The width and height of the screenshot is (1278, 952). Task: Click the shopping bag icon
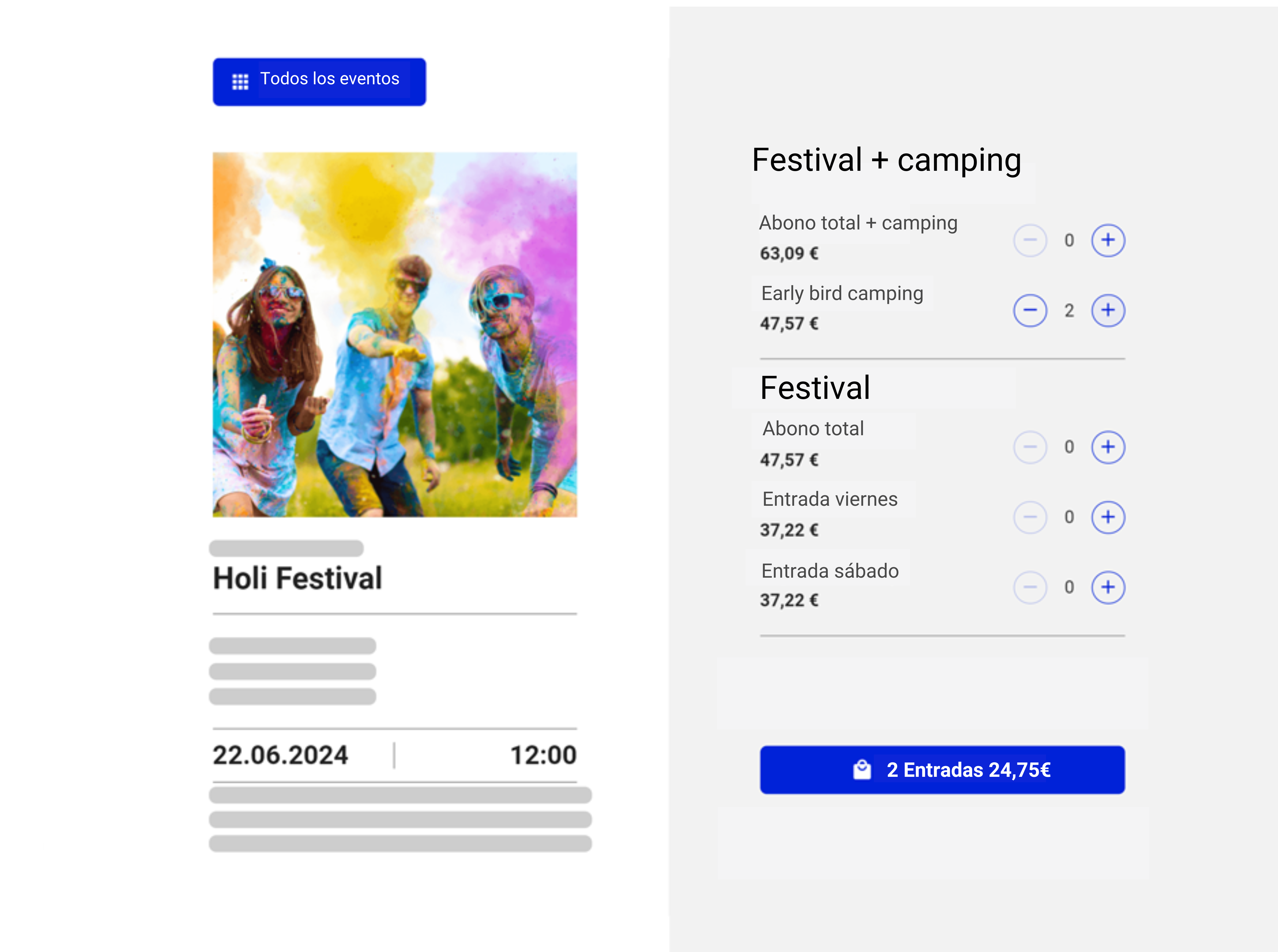[862, 770]
